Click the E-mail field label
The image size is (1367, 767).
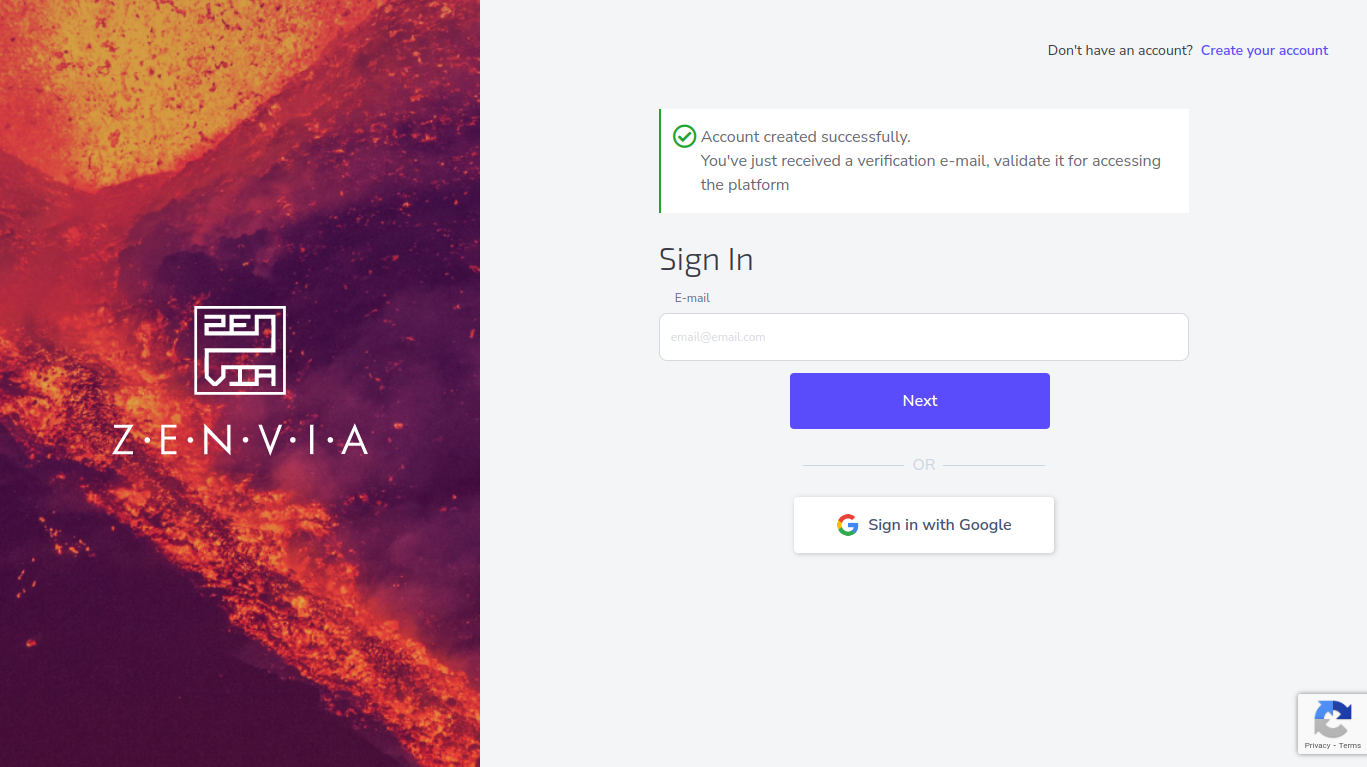point(692,298)
